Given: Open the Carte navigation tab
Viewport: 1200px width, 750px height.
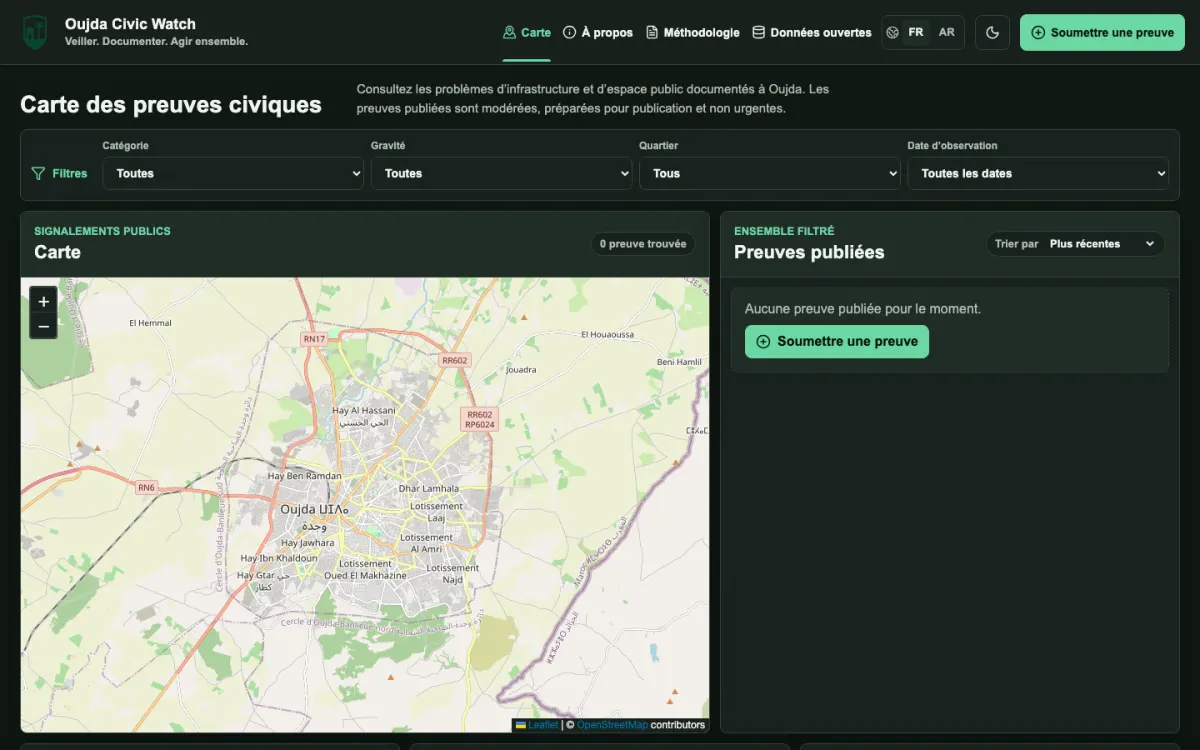Looking at the screenshot, I should coord(527,32).
